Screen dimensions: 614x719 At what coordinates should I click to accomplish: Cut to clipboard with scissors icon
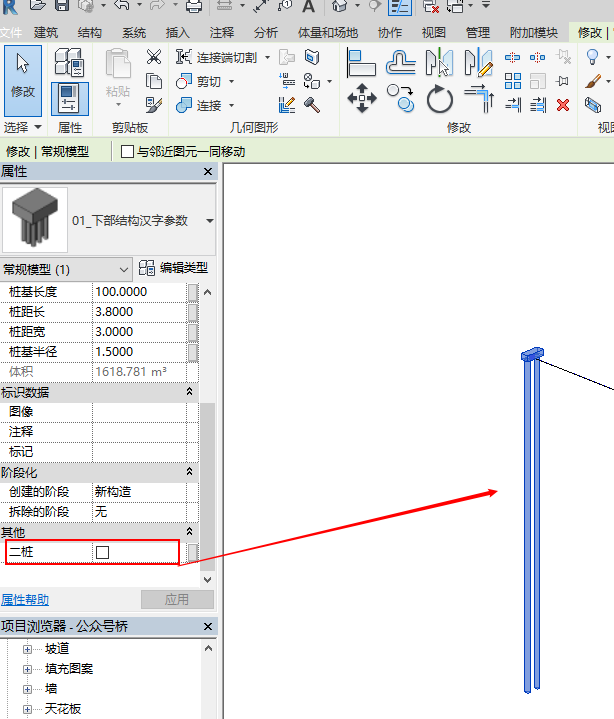pyautogui.click(x=154, y=57)
